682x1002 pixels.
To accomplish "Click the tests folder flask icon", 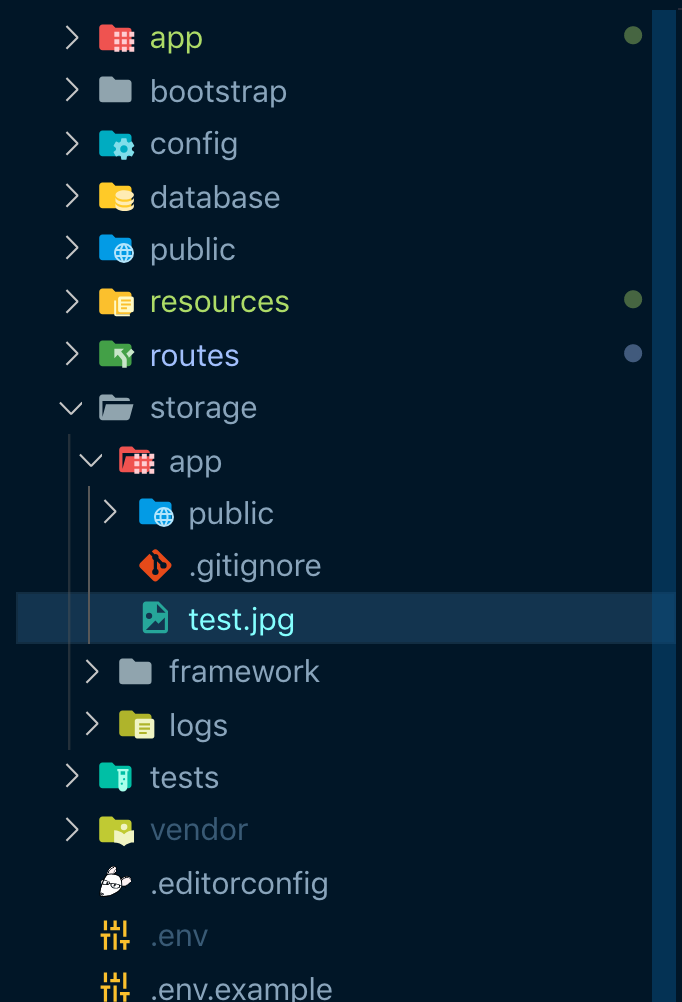I will [116, 777].
